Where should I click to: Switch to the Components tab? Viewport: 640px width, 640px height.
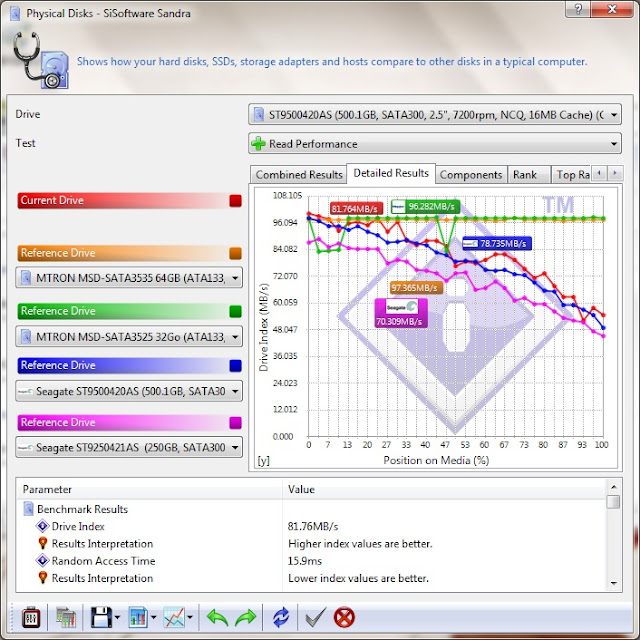click(471, 175)
